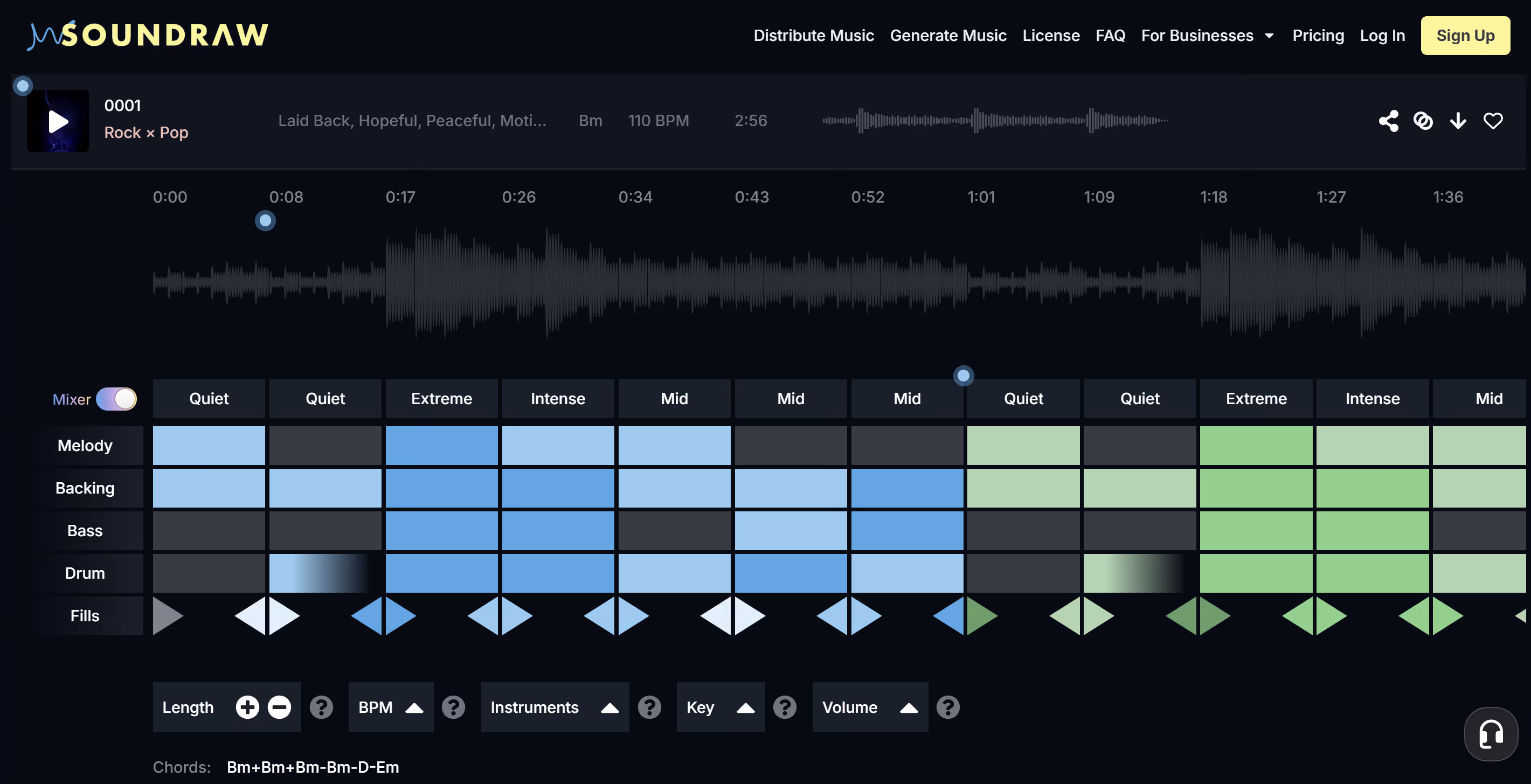Click Log In
The height and width of the screenshot is (784, 1531).
coord(1382,36)
